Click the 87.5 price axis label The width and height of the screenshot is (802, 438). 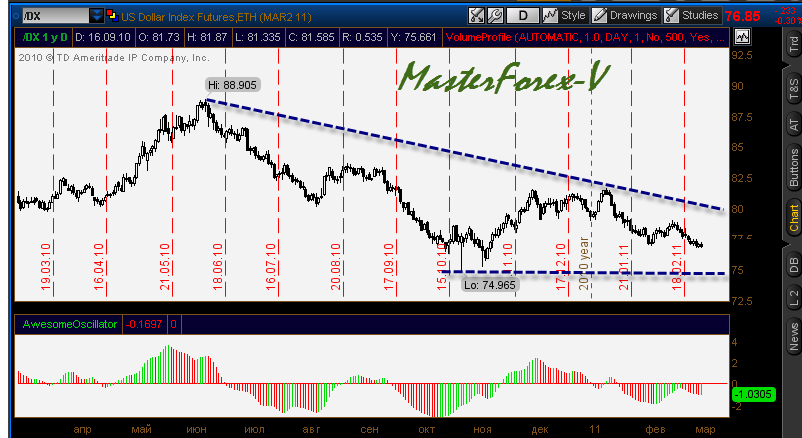742,117
